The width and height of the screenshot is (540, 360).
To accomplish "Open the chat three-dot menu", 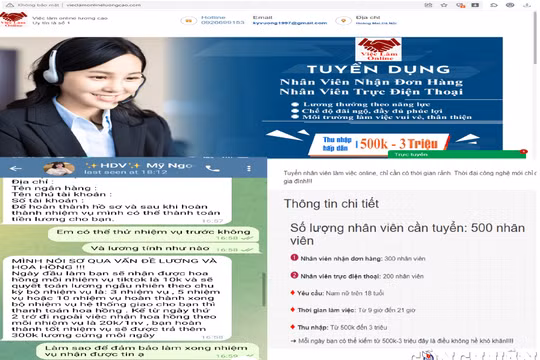I will (x=249, y=168).
